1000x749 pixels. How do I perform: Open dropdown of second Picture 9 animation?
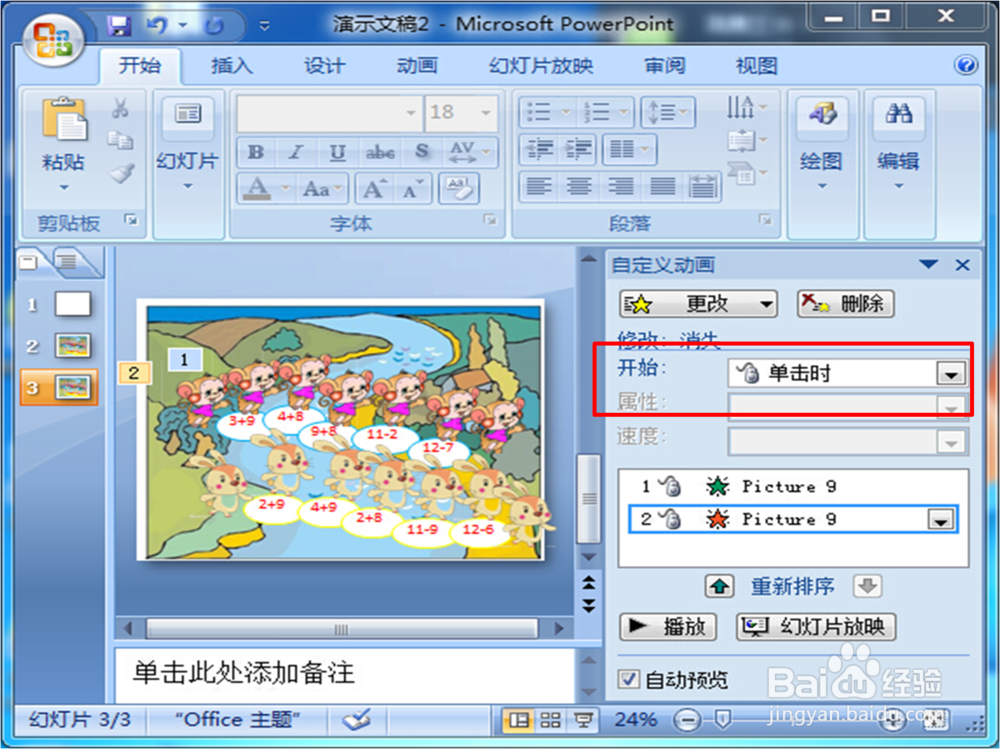941,520
